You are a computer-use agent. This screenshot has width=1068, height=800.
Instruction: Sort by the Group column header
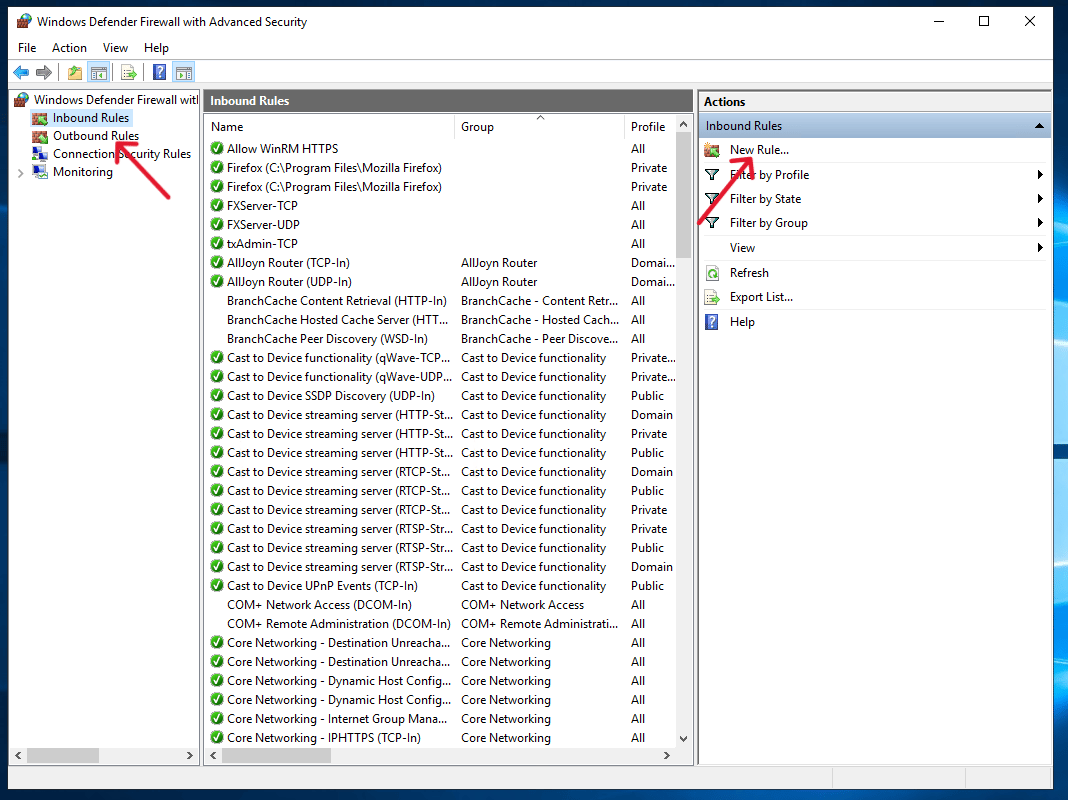pyautogui.click(x=539, y=127)
